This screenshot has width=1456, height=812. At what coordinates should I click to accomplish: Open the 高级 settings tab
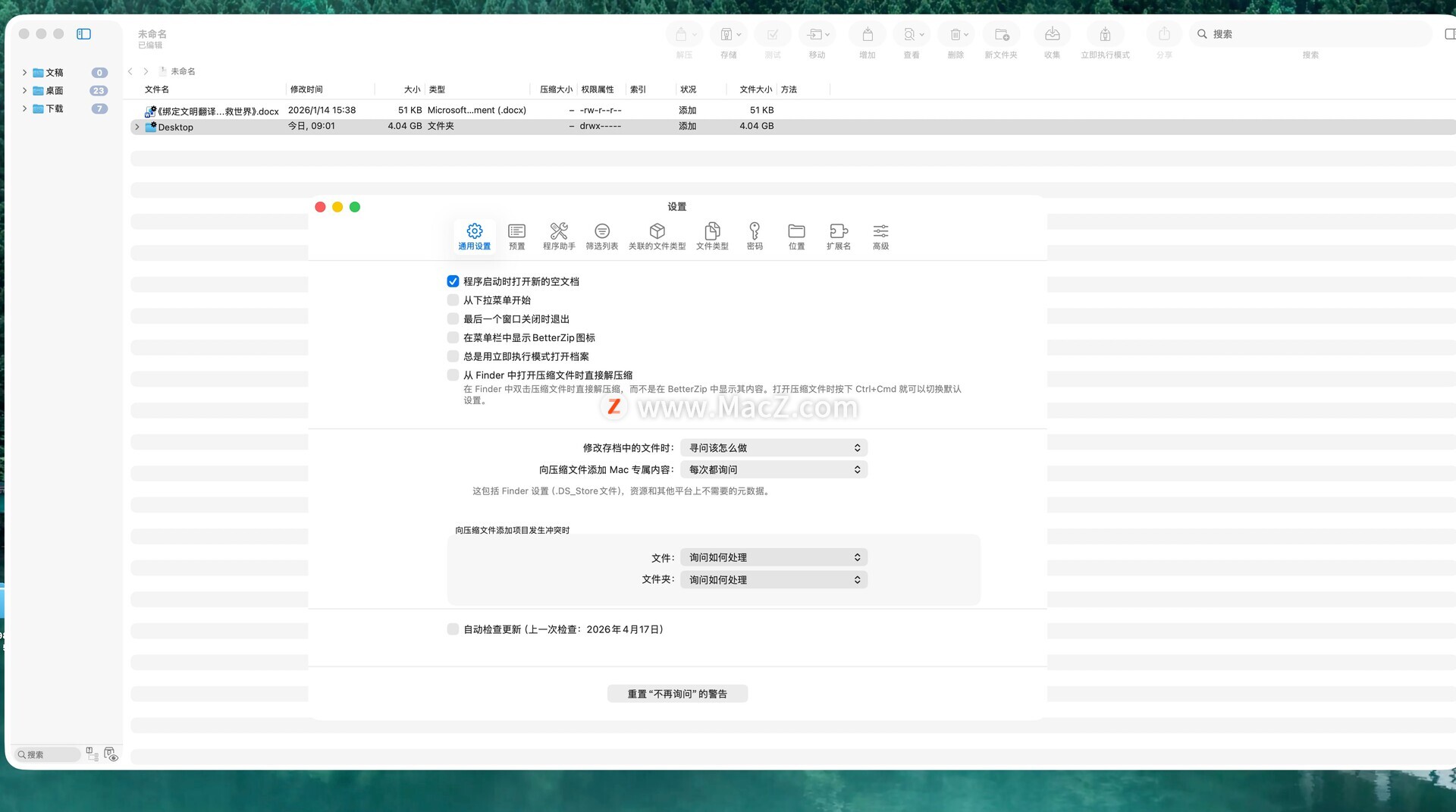(880, 237)
